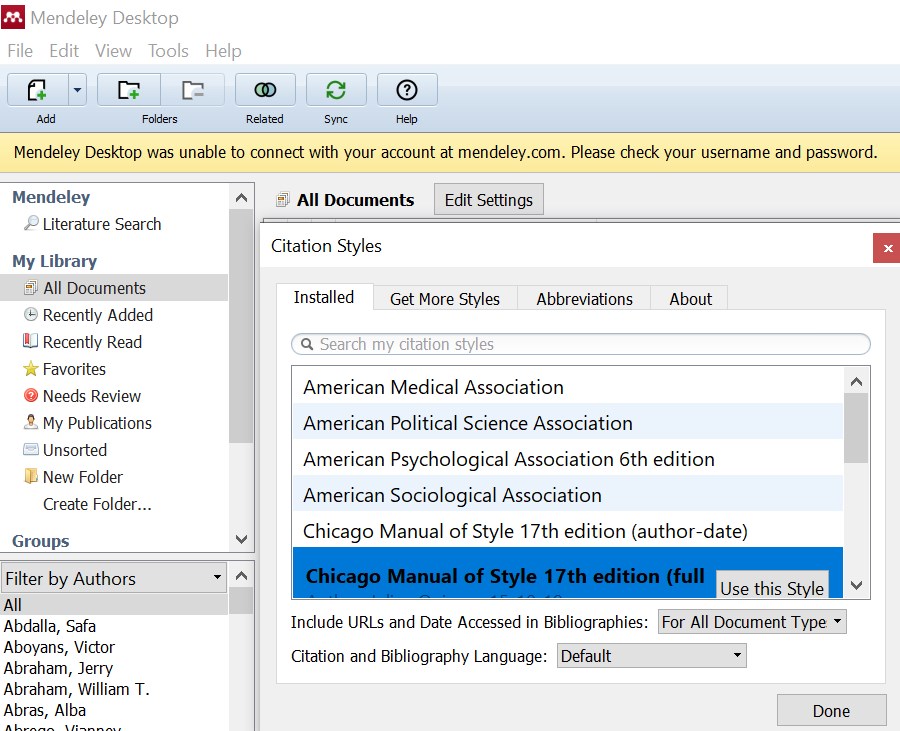Expand the Filter by Authors dropdown
900x731 pixels.
113,578
